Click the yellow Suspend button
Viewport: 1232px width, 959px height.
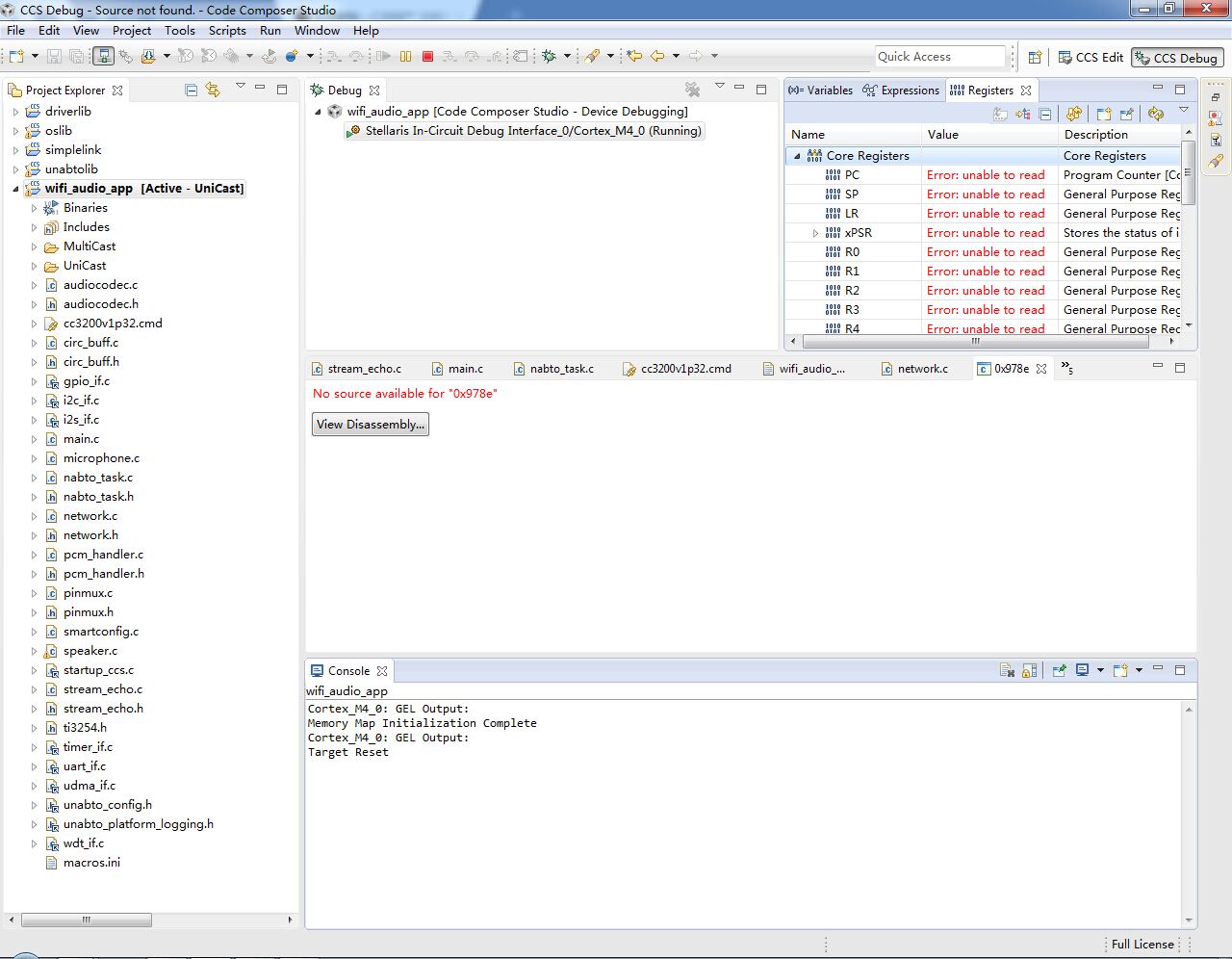pos(405,57)
